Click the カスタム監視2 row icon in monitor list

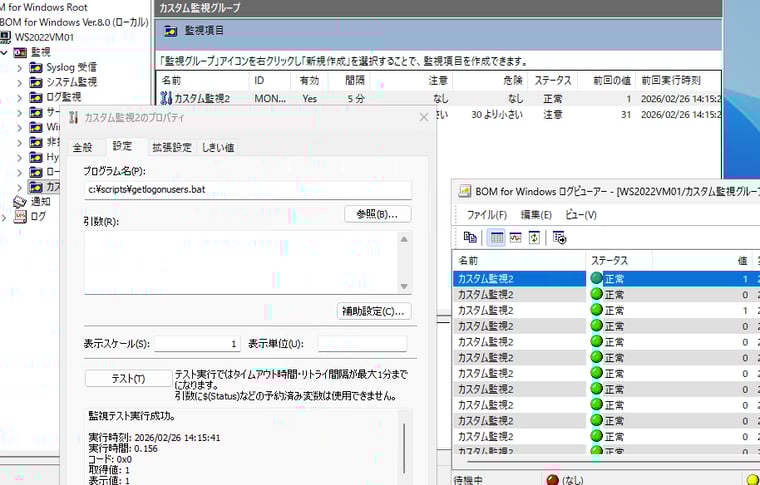click(166, 98)
